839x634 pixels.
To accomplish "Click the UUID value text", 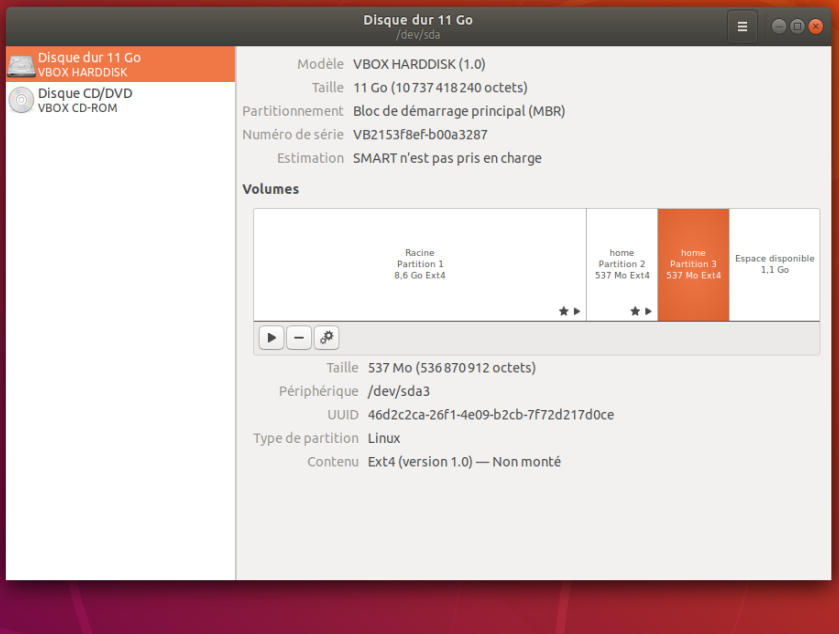I will tap(490, 414).
